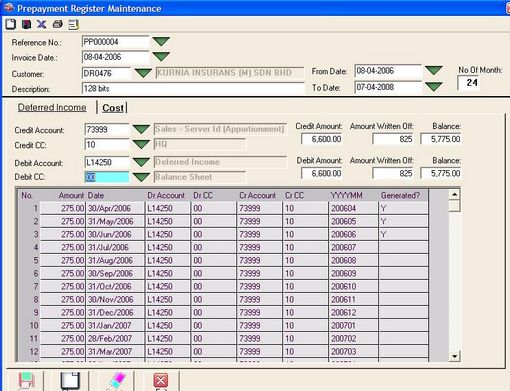Click debit row Balance field
Screen dimensions: 510x391
pyautogui.click(x=441, y=173)
